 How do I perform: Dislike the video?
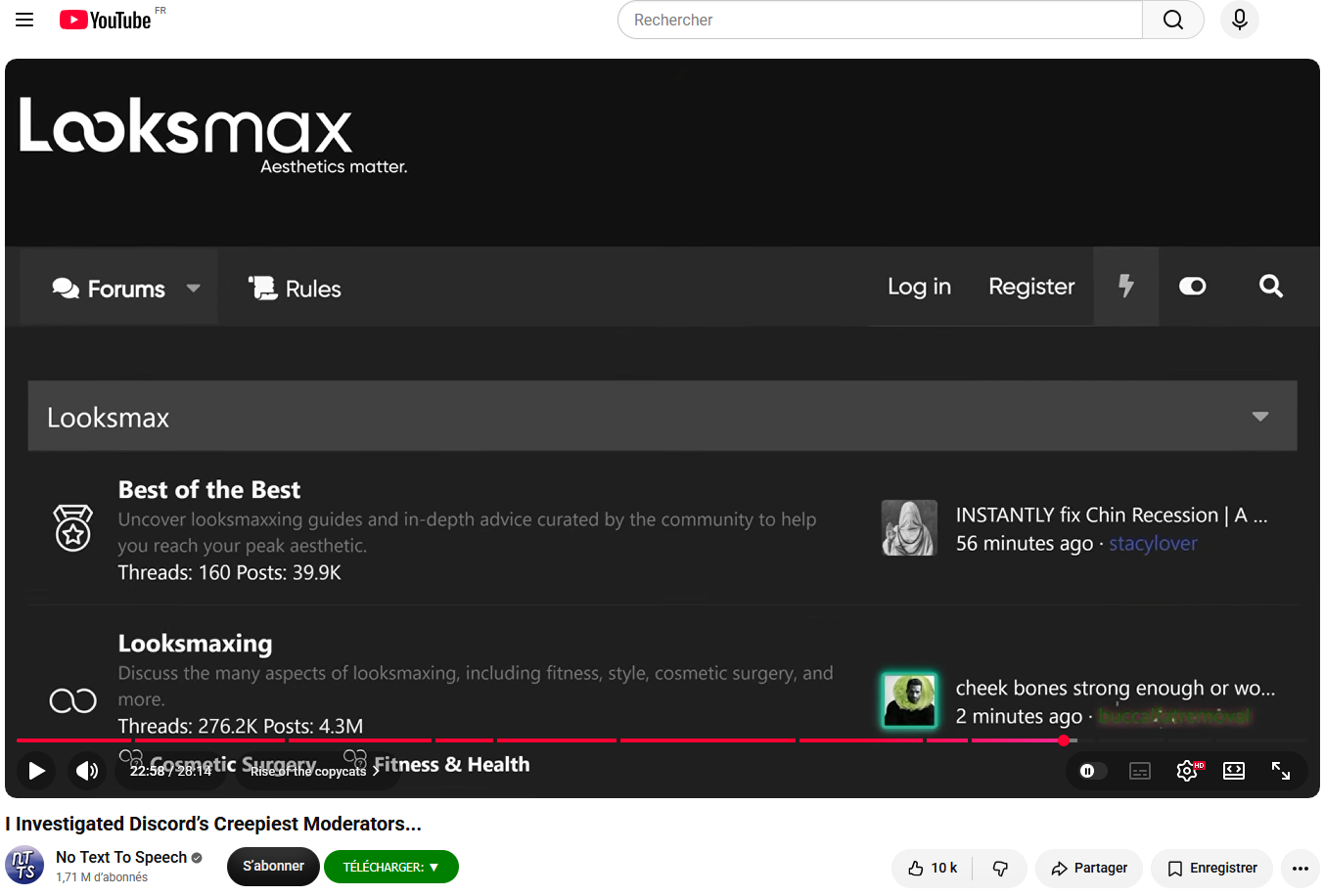click(1000, 868)
